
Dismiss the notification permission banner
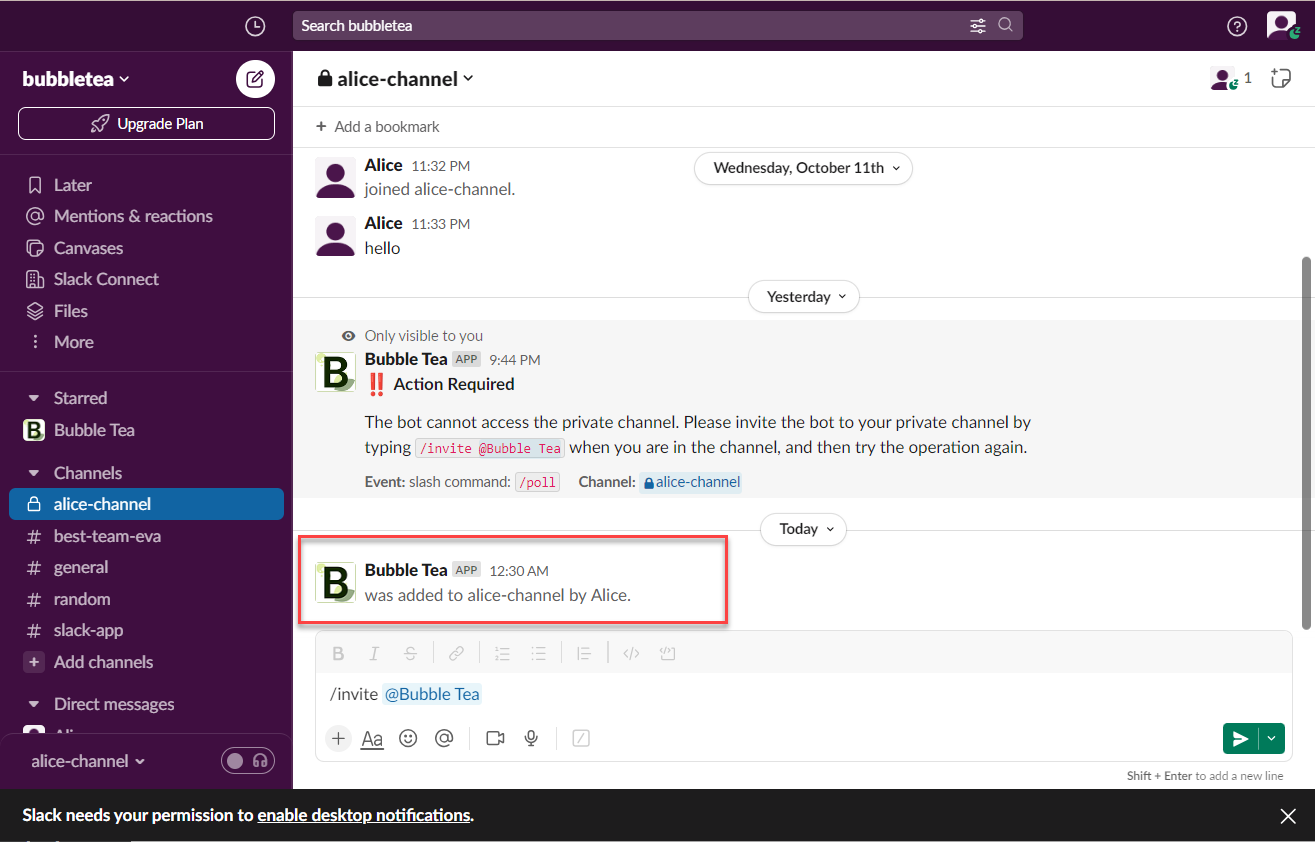point(1288,816)
